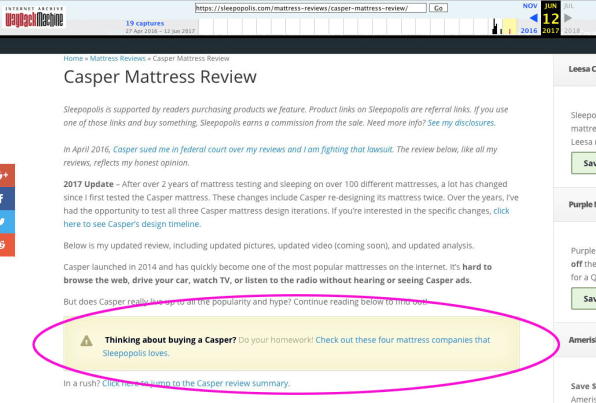596x403 pixels.
Task: Click the Wayback Machine logo
Action: [34, 17]
